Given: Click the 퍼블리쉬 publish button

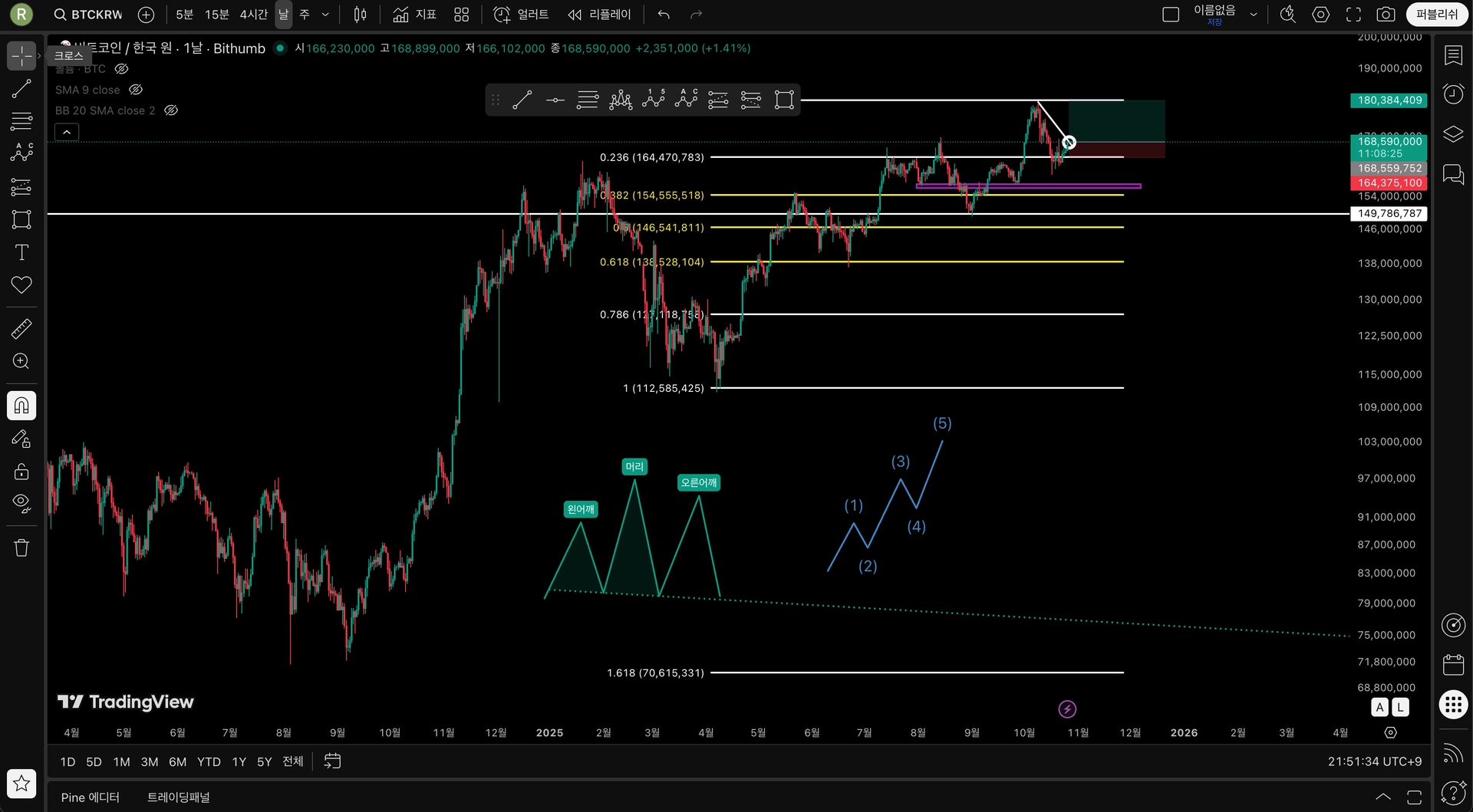Looking at the screenshot, I should [x=1436, y=15].
